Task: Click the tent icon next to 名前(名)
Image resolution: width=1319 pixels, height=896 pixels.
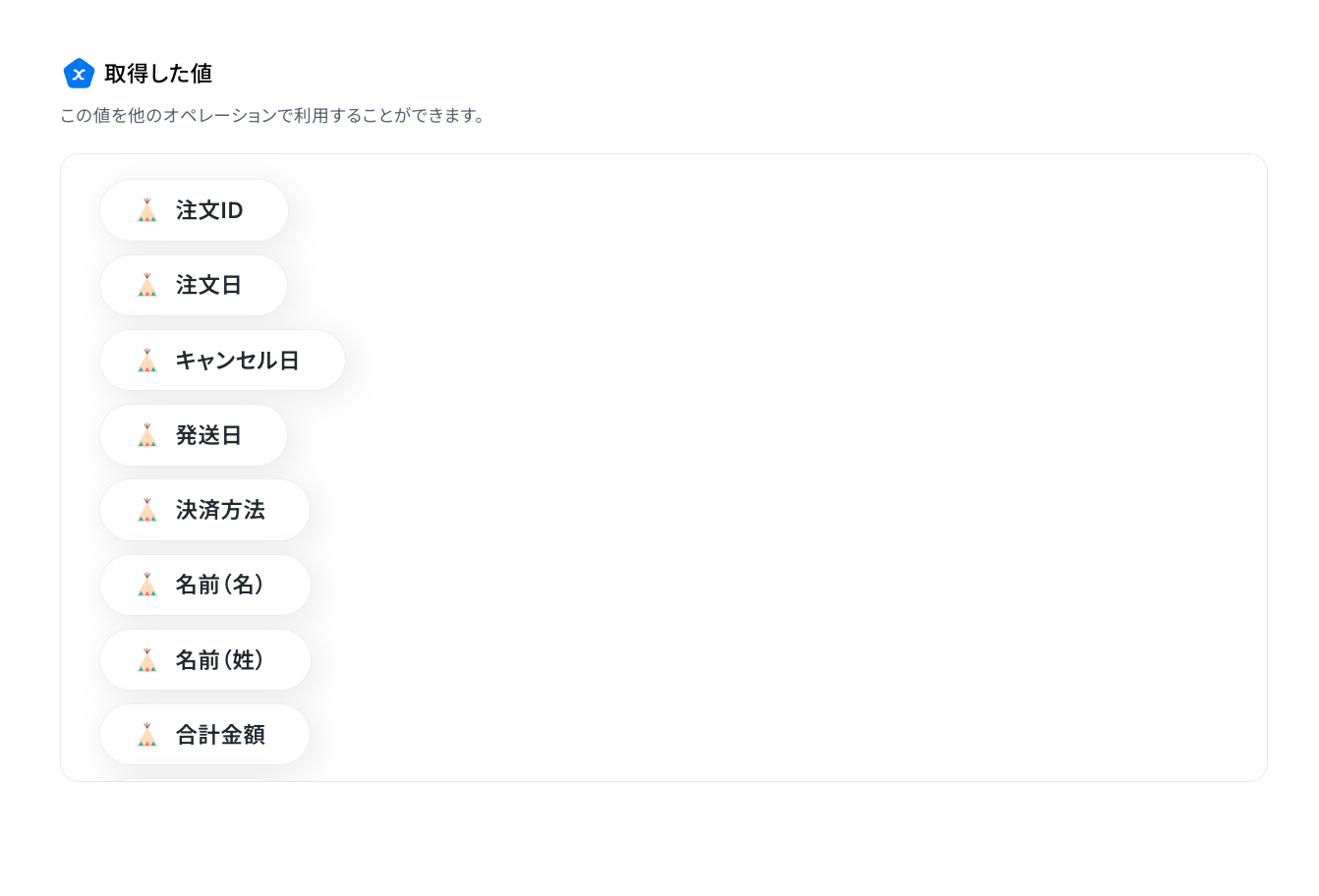Action: point(147,585)
